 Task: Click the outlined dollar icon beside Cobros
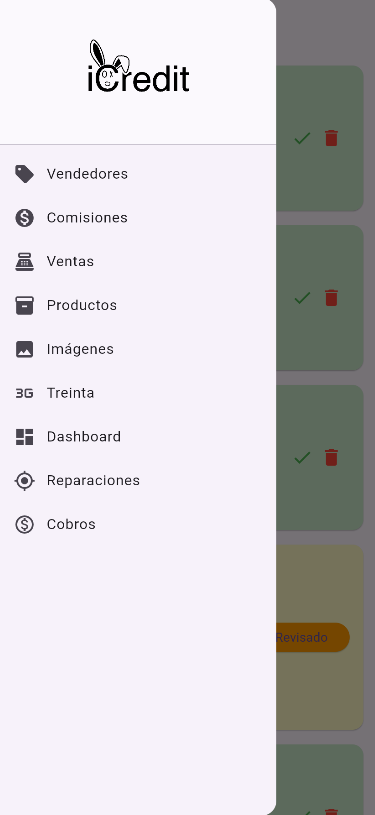coord(24,524)
